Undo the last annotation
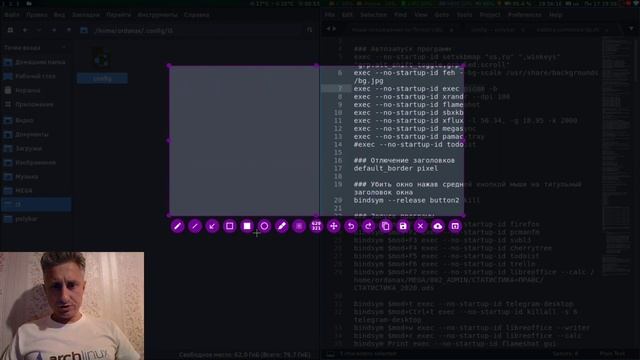Image resolution: width=640 pixels, height=360 pixels. point(351,226)
